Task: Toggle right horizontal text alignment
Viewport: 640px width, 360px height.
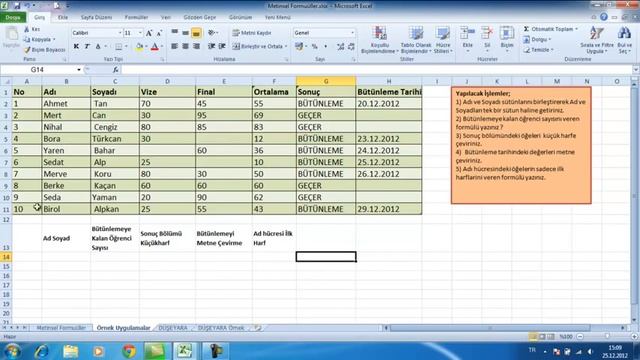Action: coord(196,47)
